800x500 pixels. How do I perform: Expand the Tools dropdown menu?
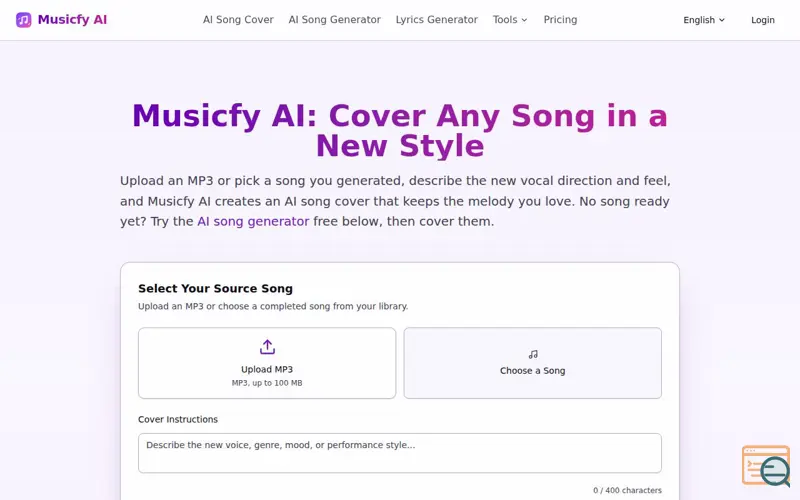point(510,20)
